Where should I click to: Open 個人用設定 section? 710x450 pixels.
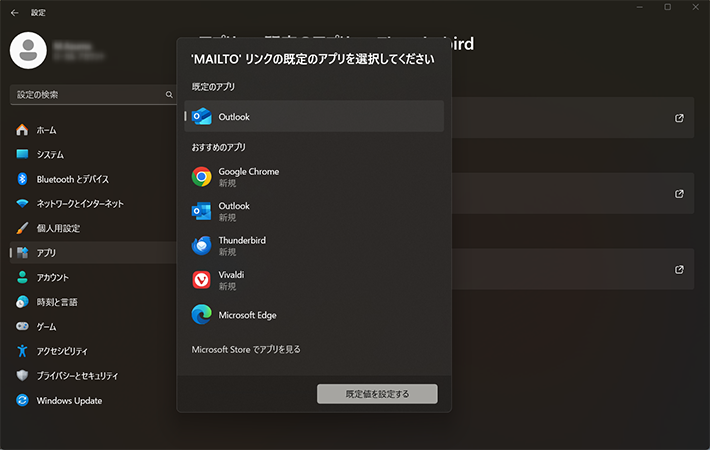coord(93,228)
